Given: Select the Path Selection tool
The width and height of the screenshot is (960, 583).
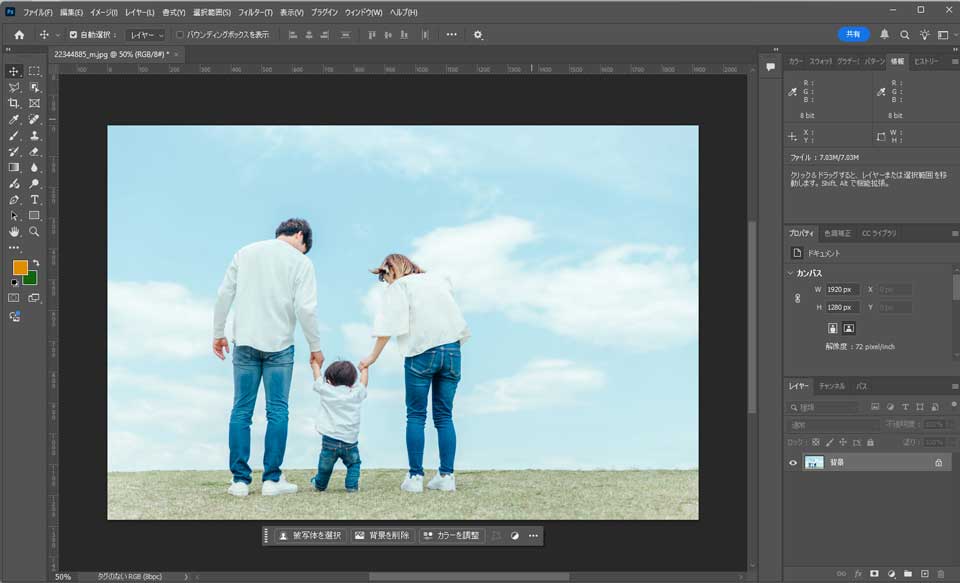Looking at the screenshot, I should pos(14,216).
